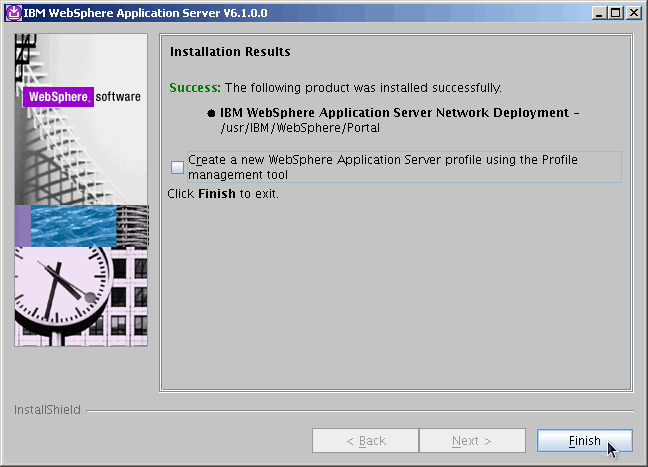This screenshot has height=467, width=648.
Task: Click the /usr/IBM/WebSphere/Portal install path
Action: tap(300, 128)
